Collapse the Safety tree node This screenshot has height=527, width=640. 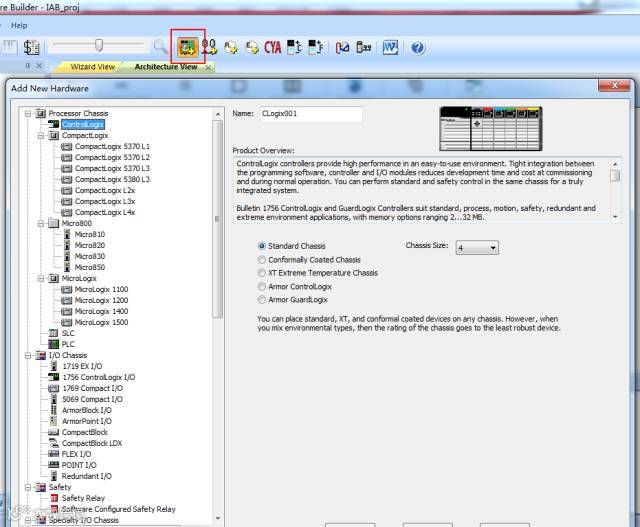pyautogui.click(x=28, y=487)
